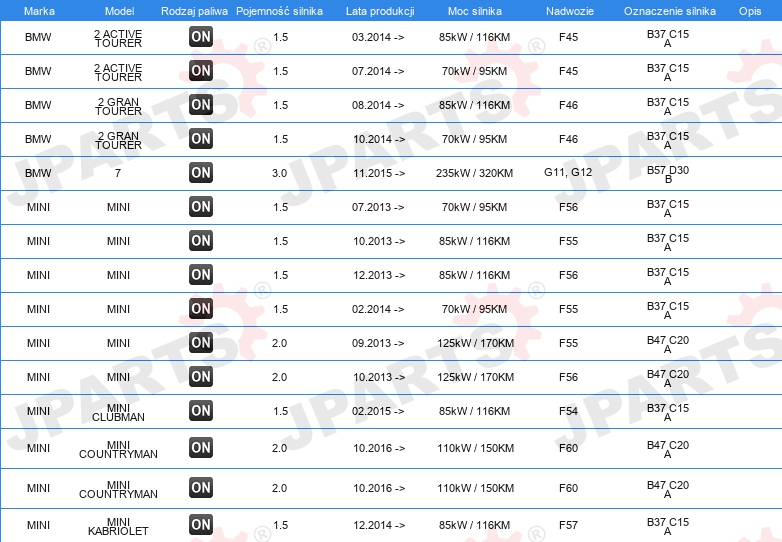Click the 03.2014 -> production date
The width and height of the screenshot is (782, 542).
coord(378,37)
